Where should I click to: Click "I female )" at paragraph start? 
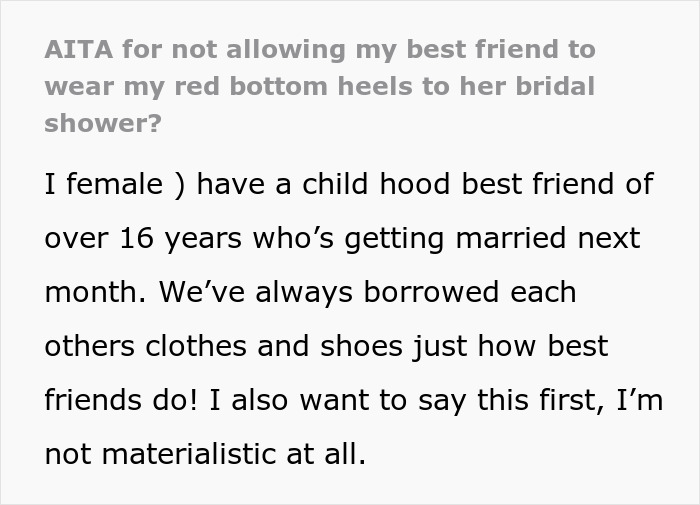[115, 184]
